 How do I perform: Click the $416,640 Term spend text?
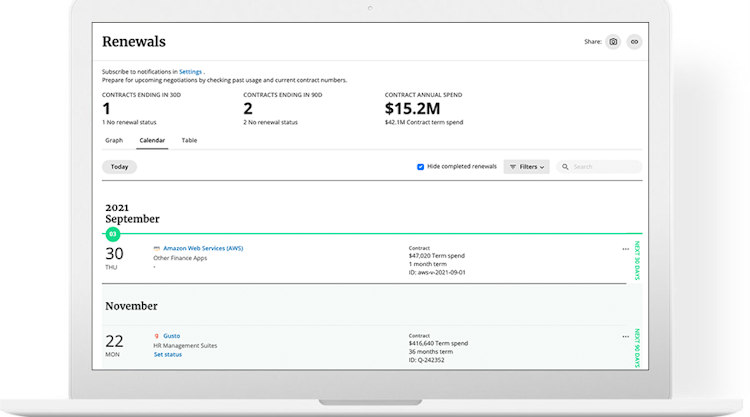(438, 343)
